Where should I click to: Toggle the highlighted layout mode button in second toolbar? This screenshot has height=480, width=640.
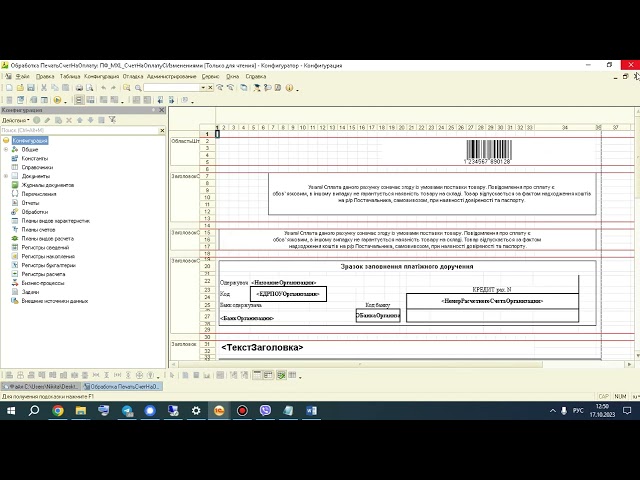(x=79, y=100)
